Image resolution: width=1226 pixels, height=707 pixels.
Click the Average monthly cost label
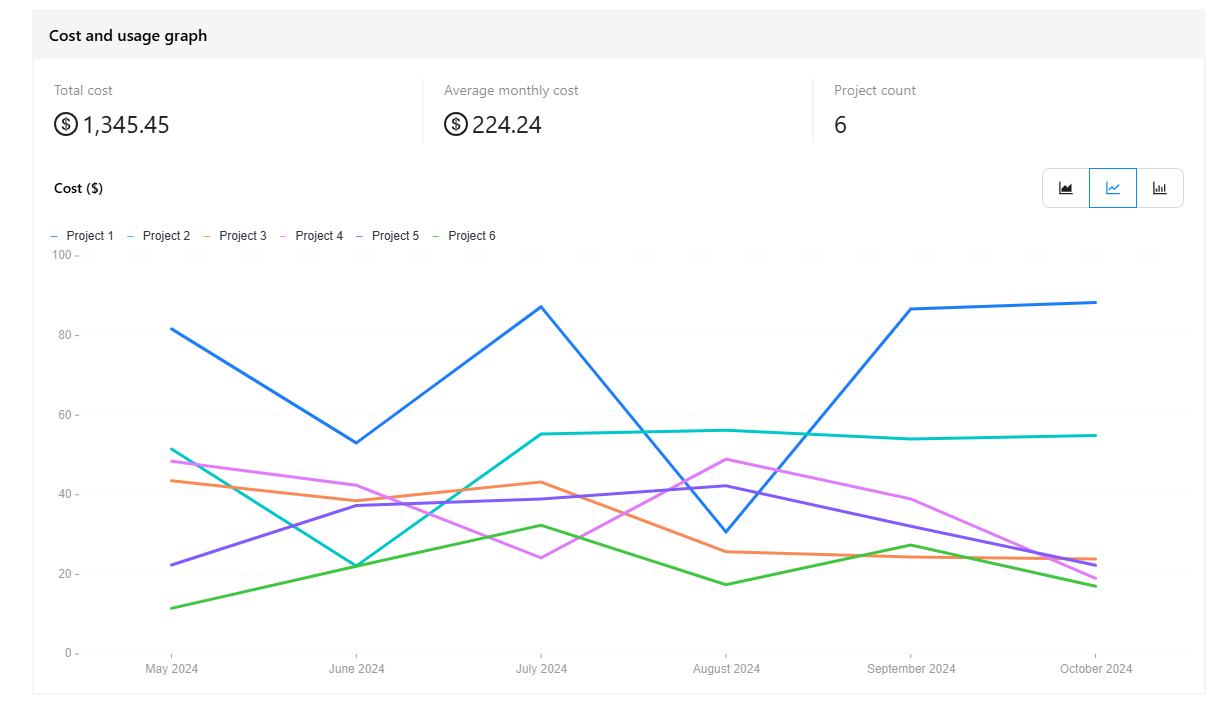pos(511,90)
